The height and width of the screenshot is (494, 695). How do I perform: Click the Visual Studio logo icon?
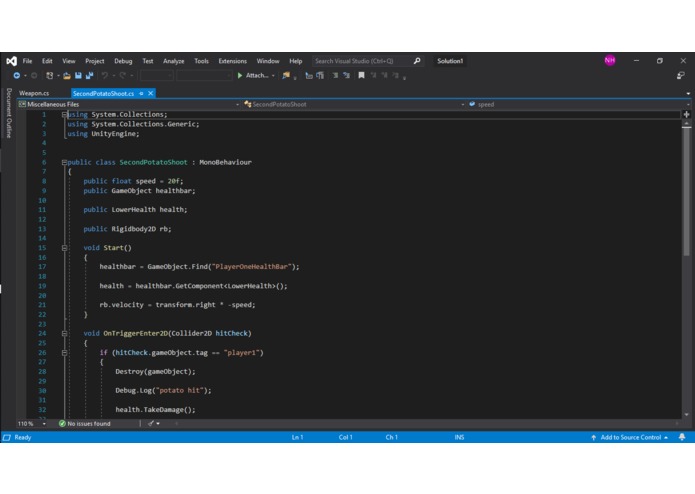click(12, 61)
